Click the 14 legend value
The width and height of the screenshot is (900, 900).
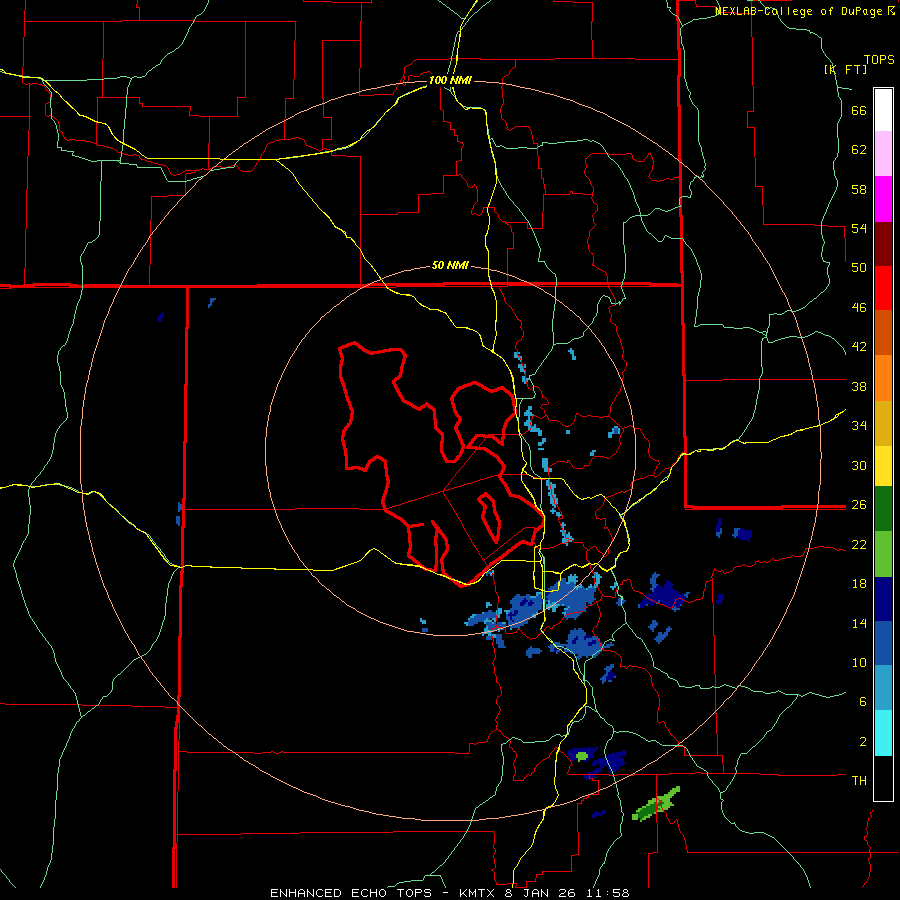pos(859,623)
